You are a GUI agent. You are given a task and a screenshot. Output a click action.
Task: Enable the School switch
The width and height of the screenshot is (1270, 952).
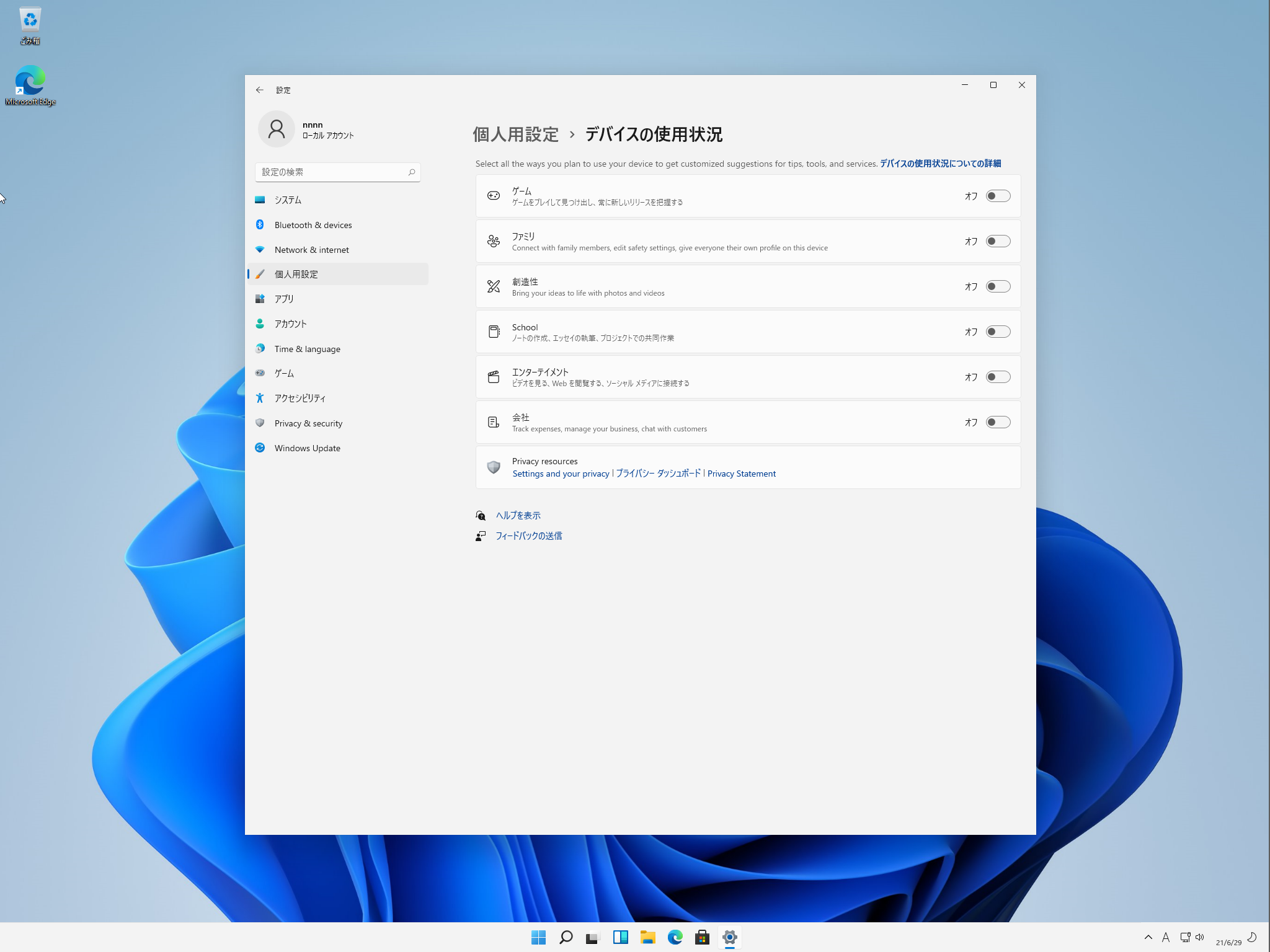click(998, 332)
